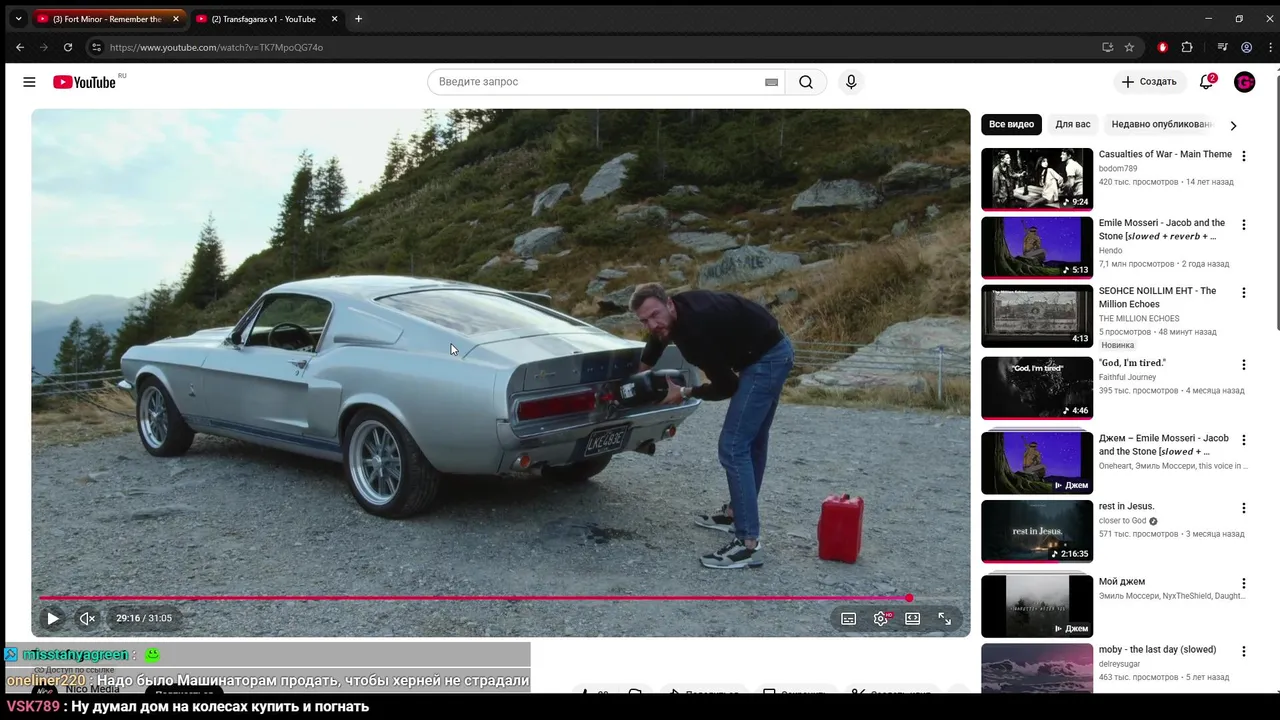Screen dimensions: 1280x720
Task: Select the 'Недавно опубликованные' chip
Action: [1161, 124]
